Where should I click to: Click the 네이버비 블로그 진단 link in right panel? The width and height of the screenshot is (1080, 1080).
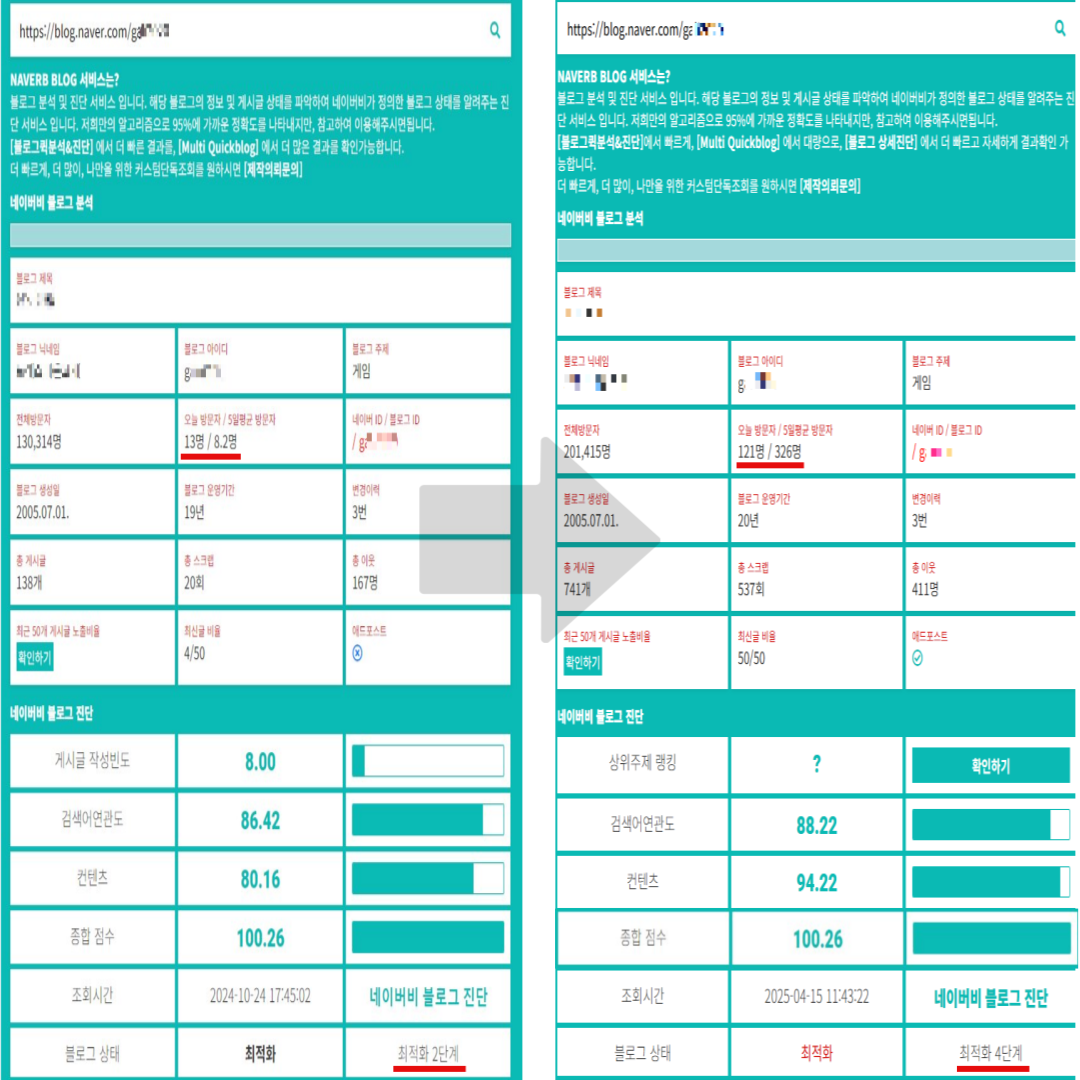(990, 997)
